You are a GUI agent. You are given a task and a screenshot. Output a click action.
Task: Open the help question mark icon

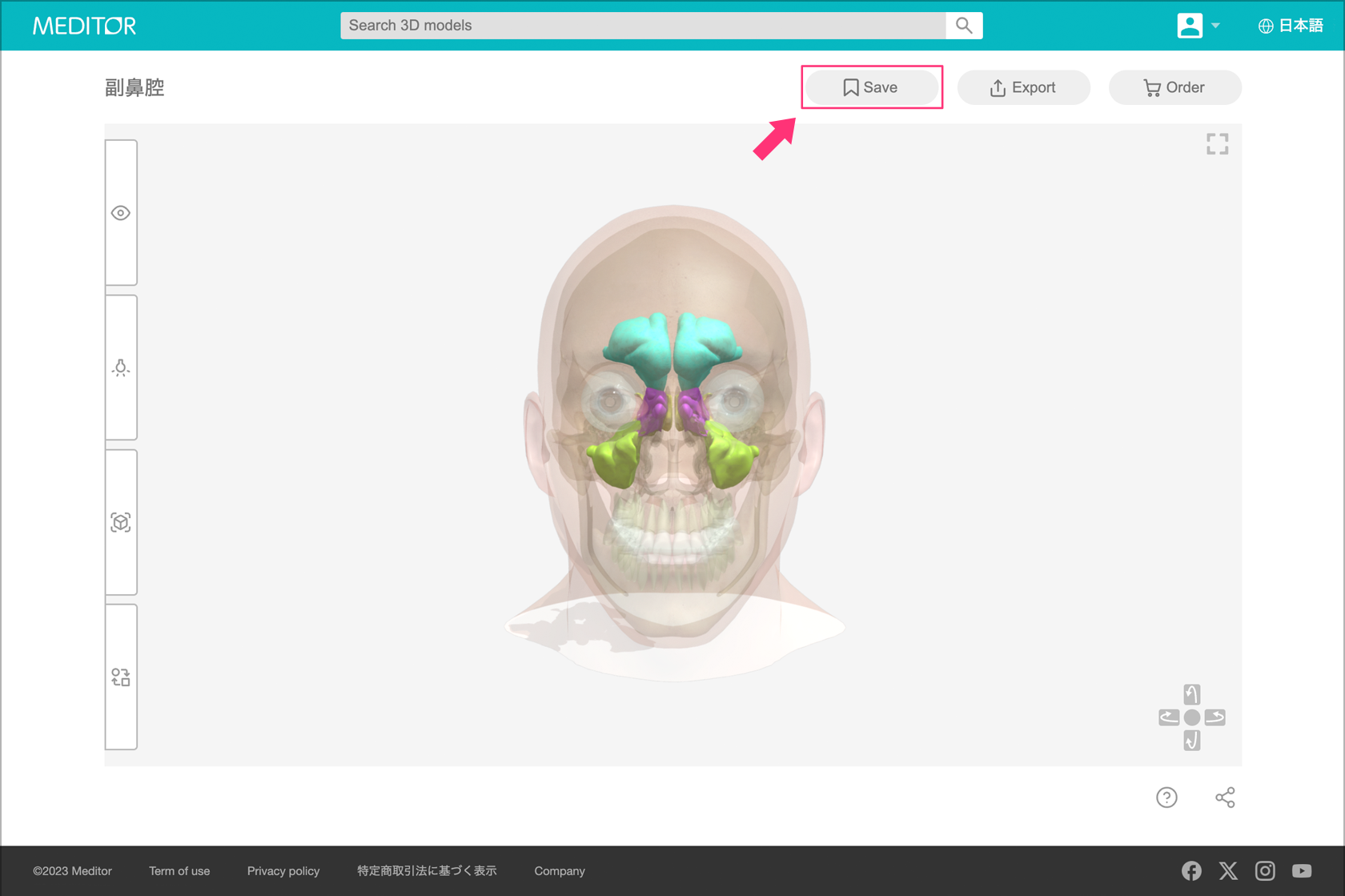point(1166,798)
